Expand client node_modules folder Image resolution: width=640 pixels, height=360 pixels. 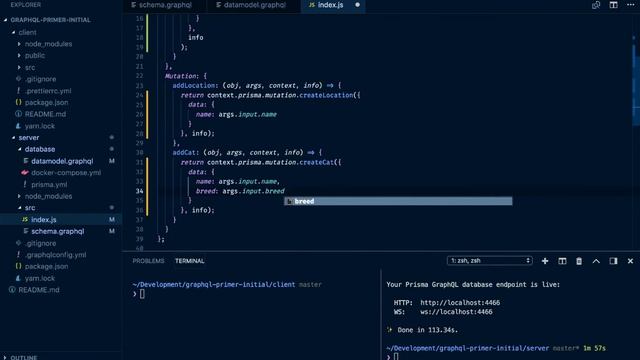[48, 44]
